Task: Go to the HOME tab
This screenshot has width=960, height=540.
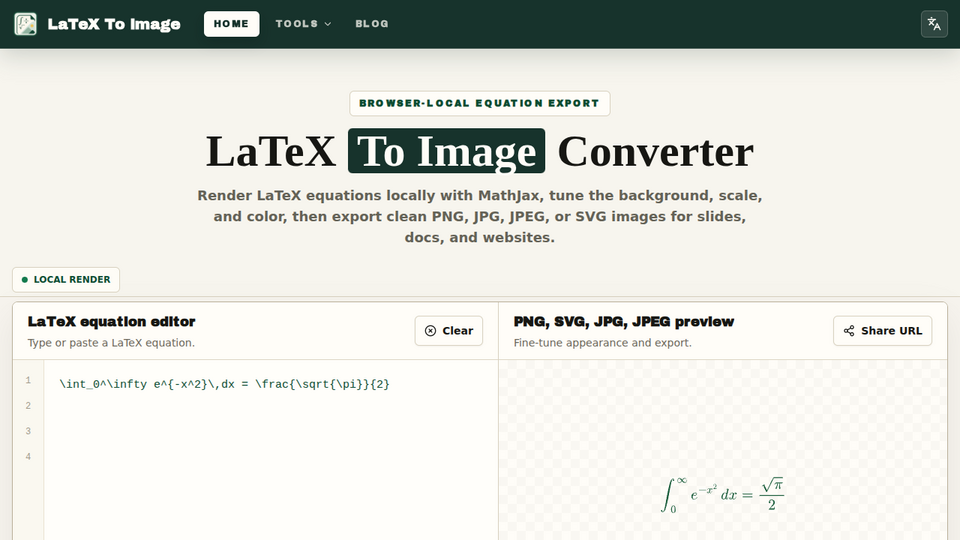Action: 231,24
